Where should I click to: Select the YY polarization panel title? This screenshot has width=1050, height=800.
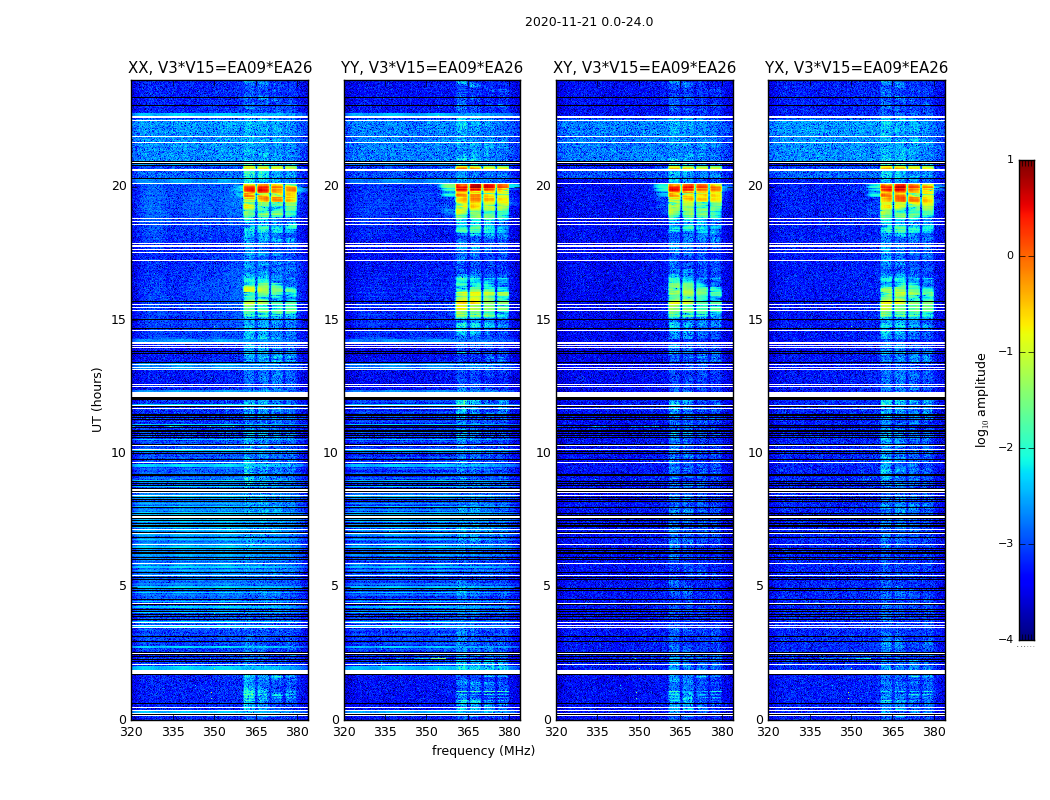[432, 68]
